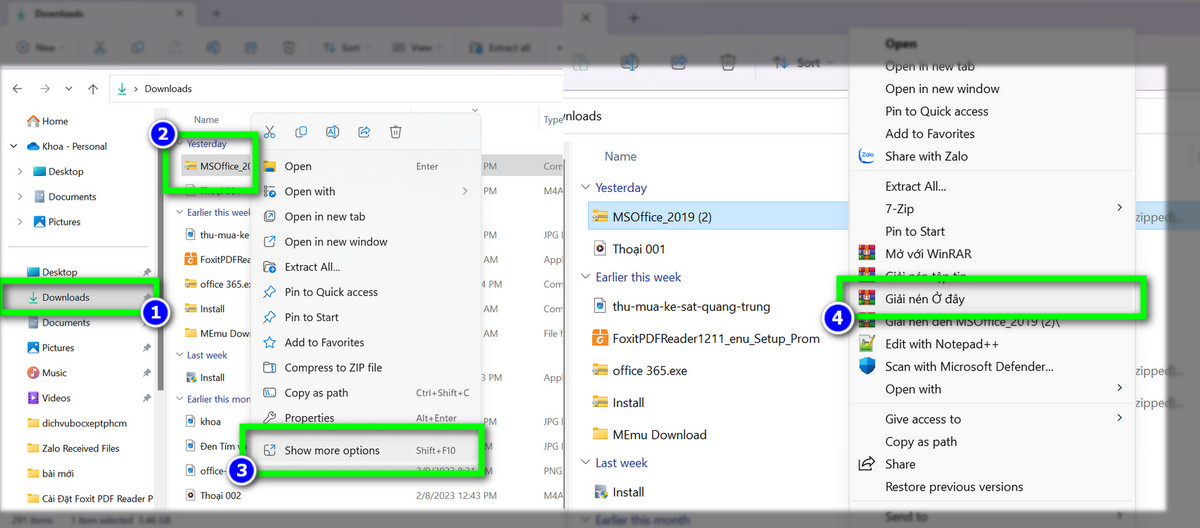
Task: Click the Copy icon in context menu top row
Action: click(x=301, y=131)
